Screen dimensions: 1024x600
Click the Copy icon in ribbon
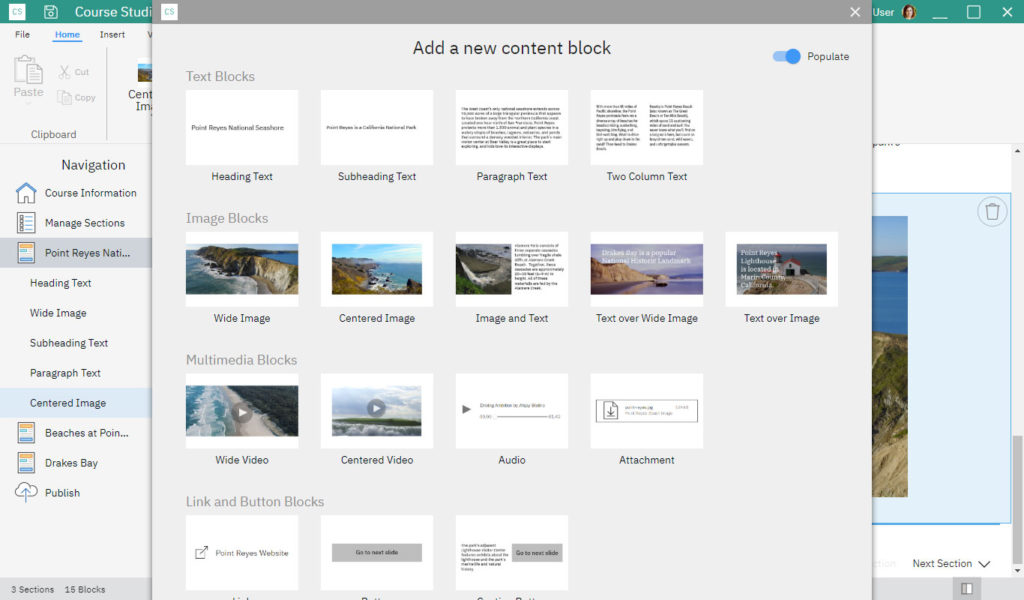[x=65, y=97]
